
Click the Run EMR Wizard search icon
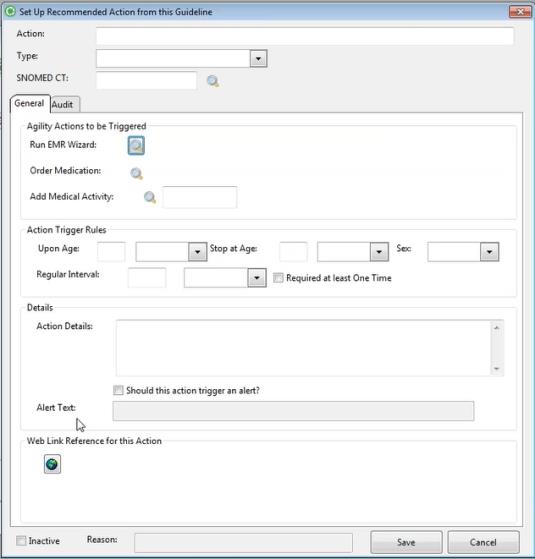(136, 145)
